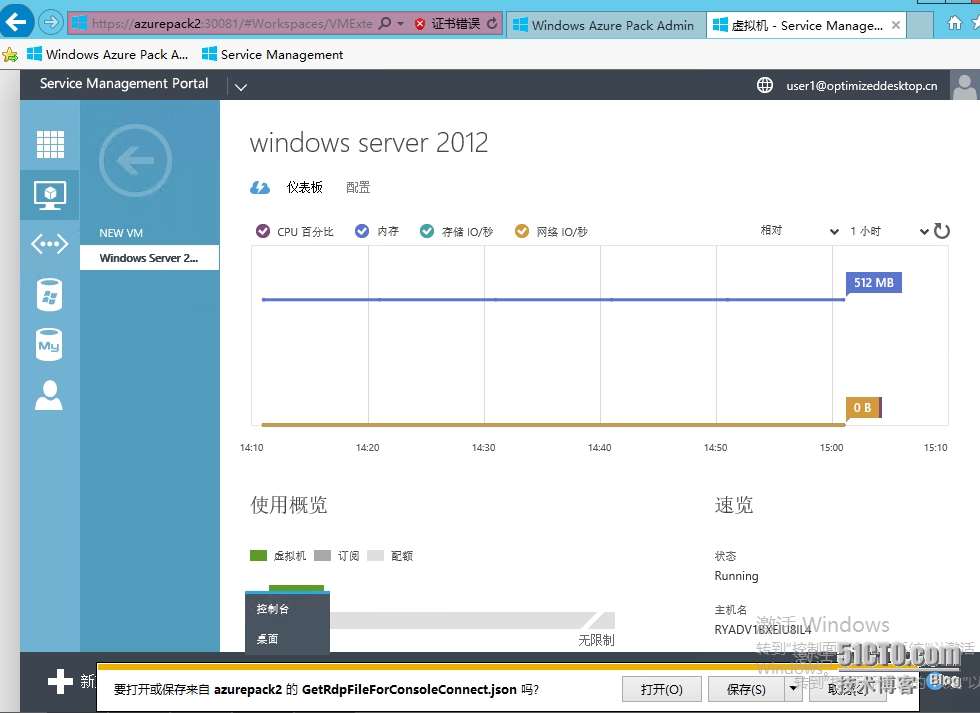This screenshot has height=713, width=980.
Task: Click the gray 订阅 legend swatch
Action: pos(322,555)
